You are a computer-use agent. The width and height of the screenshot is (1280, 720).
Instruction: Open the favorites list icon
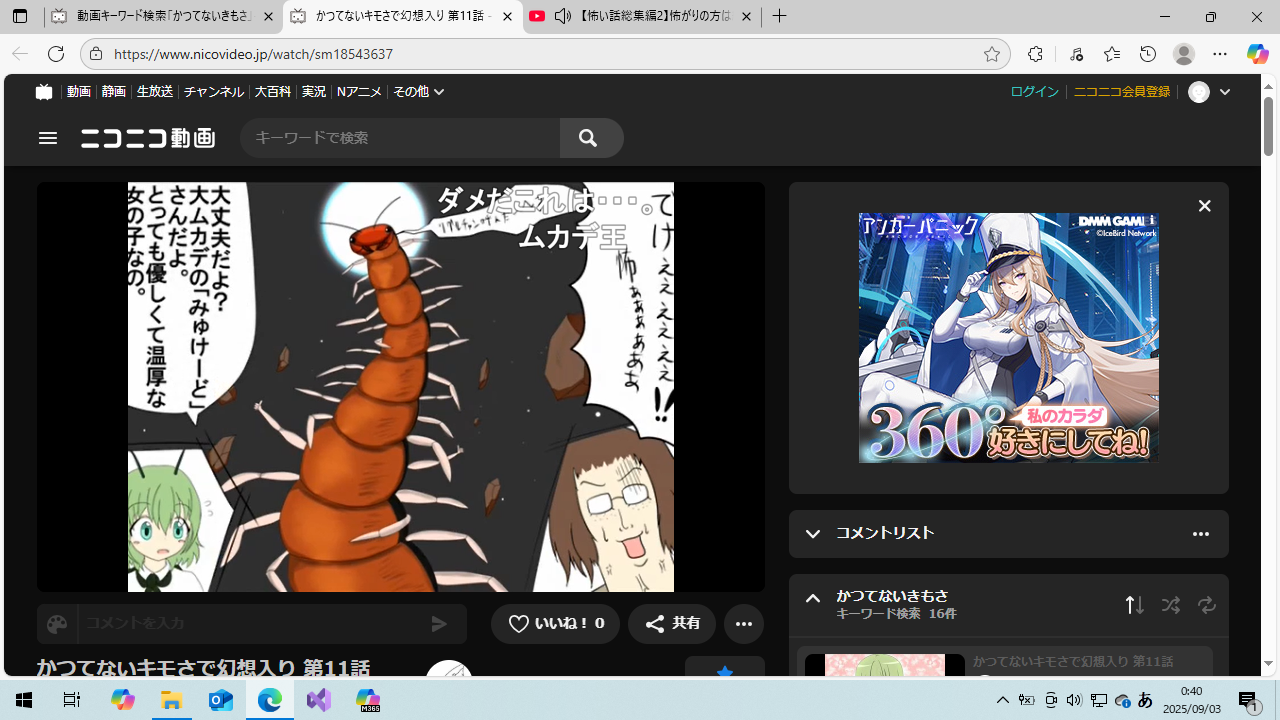(x=1112, y=54)
